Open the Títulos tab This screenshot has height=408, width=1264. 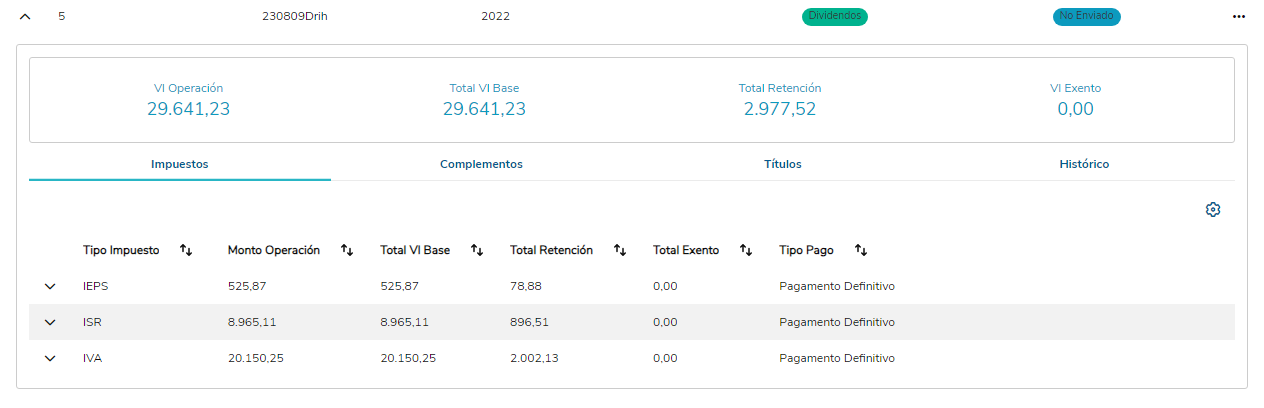[x=782, y=164]
